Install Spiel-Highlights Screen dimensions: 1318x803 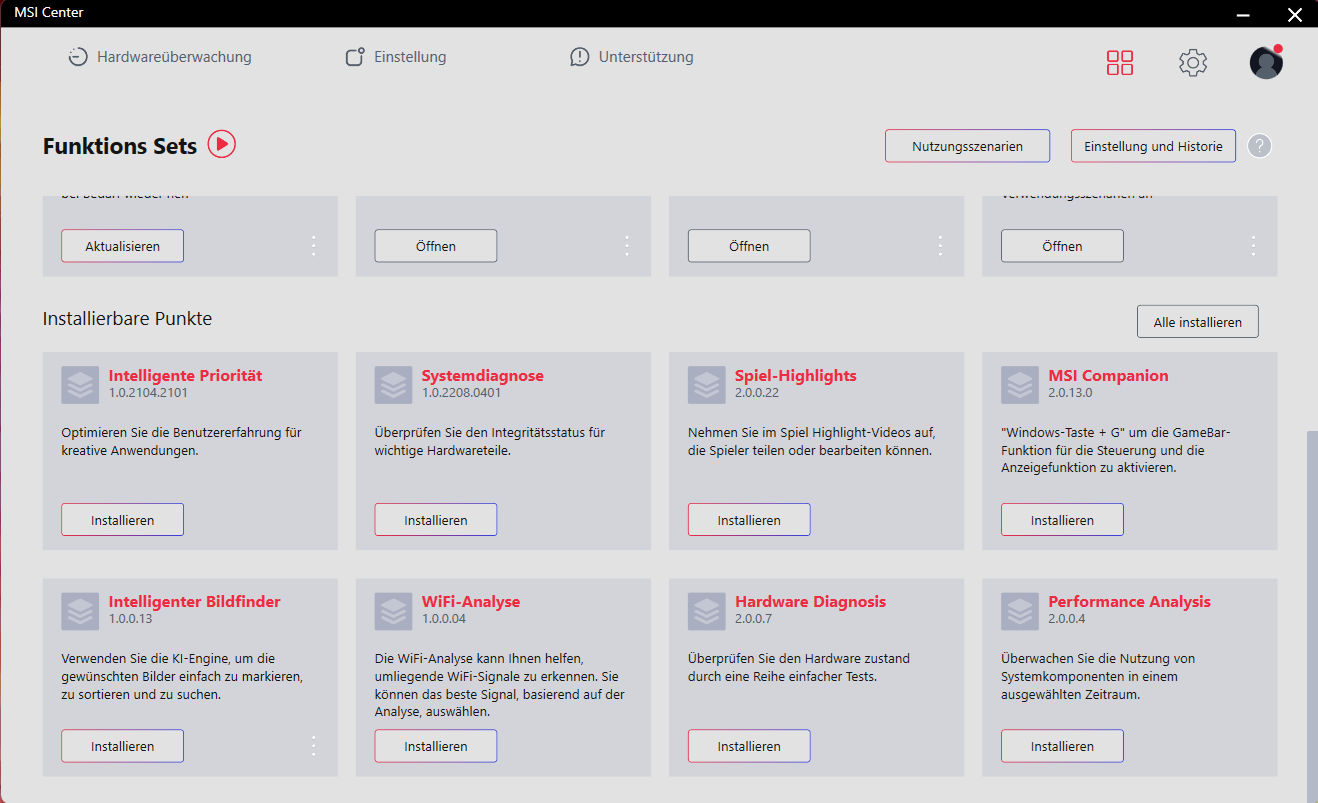point(749,520)
